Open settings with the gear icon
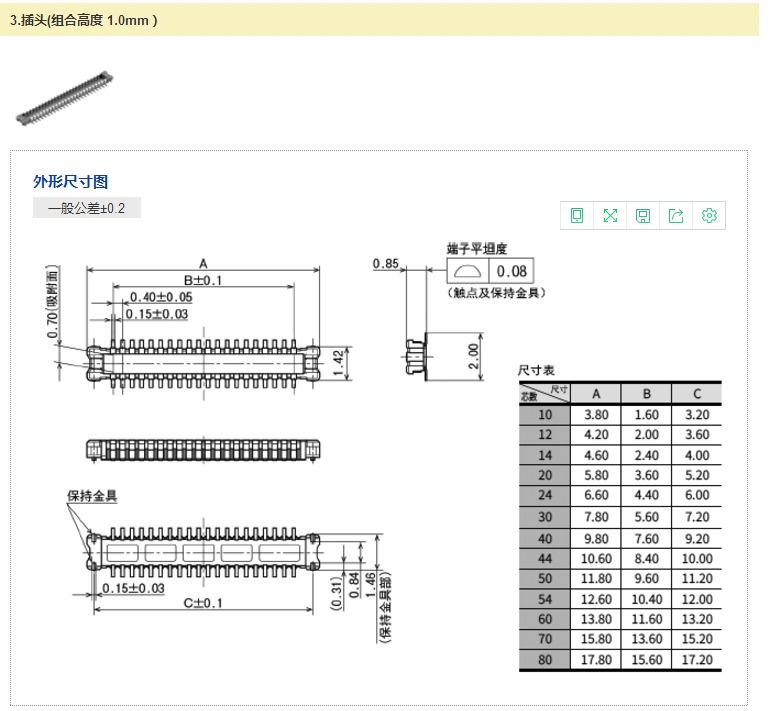Screen dimensions: 771x711 (709, 215)
